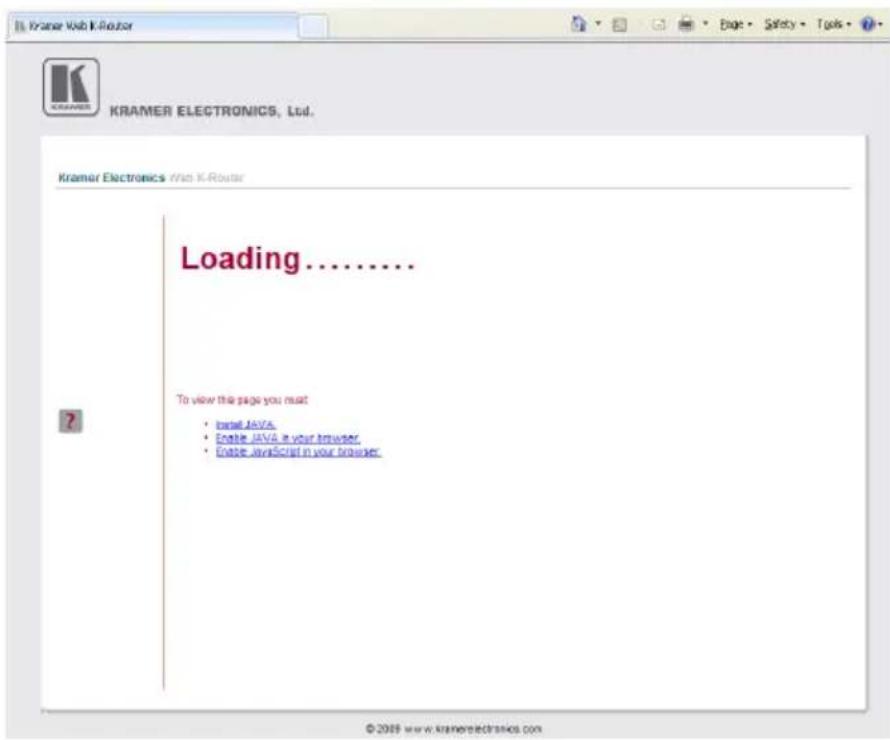Open the Home button dropdown arrow

pos(598,24)
